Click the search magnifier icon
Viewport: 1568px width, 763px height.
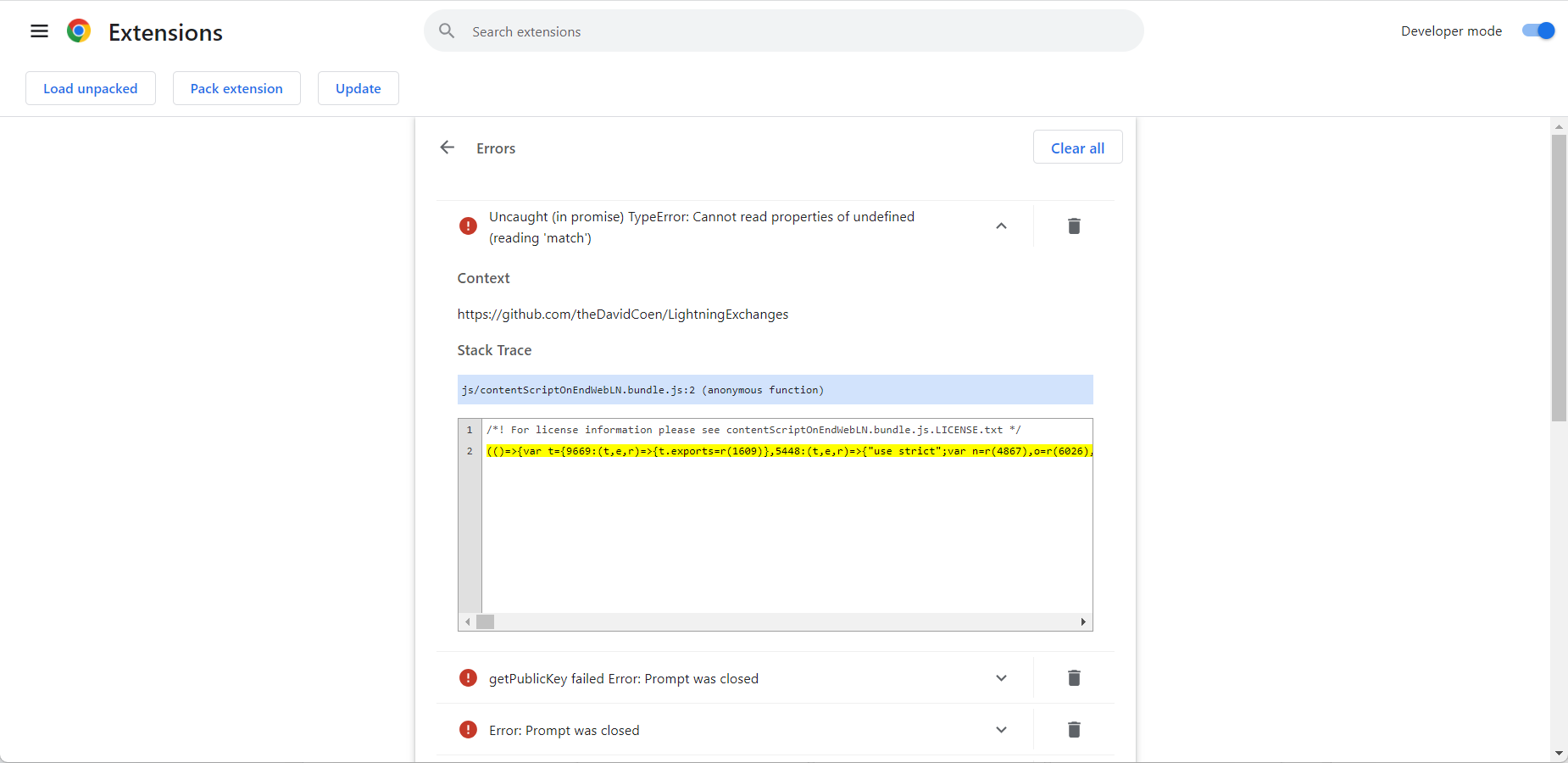[447, 31]
